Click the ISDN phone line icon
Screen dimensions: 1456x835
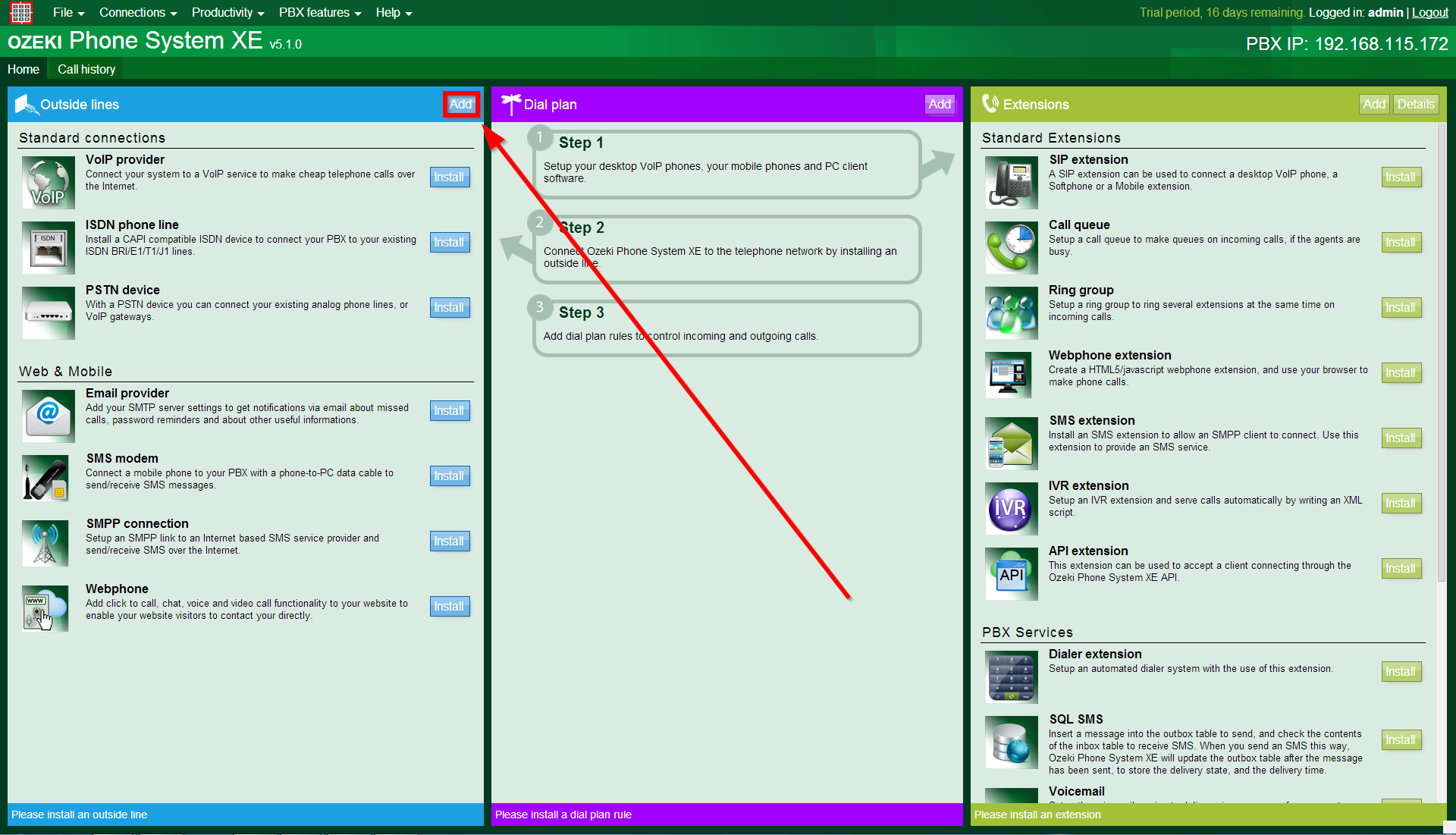coord(49,248)
